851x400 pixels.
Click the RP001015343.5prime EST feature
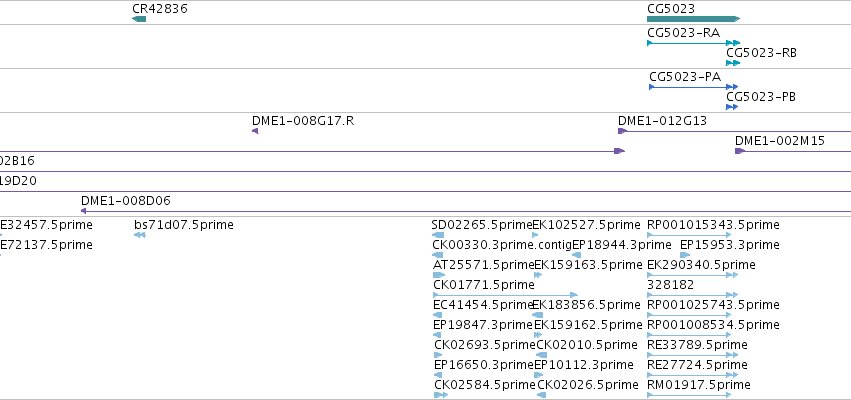tap(689, 235)
